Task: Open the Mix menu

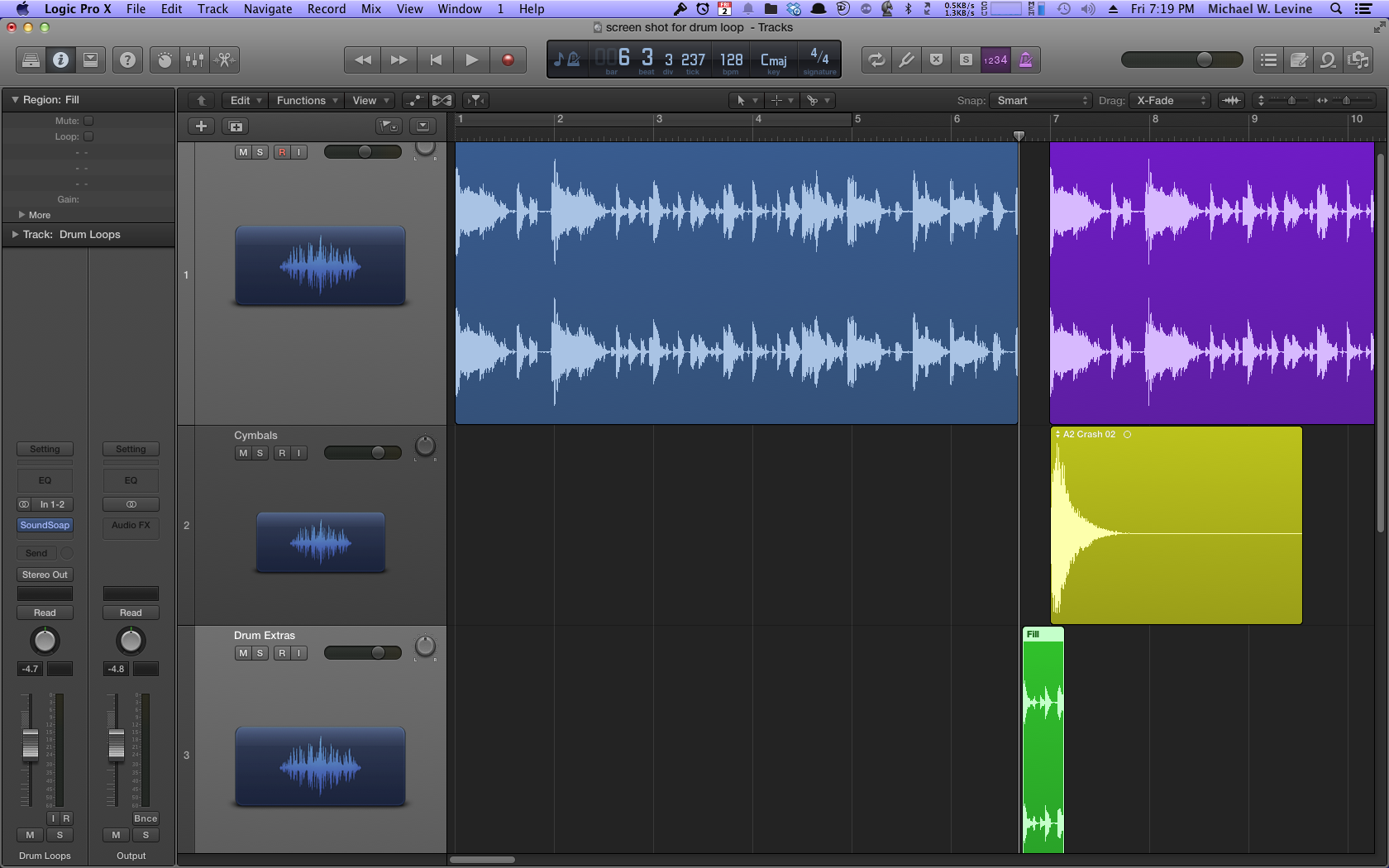Action: tap(371, 9)
